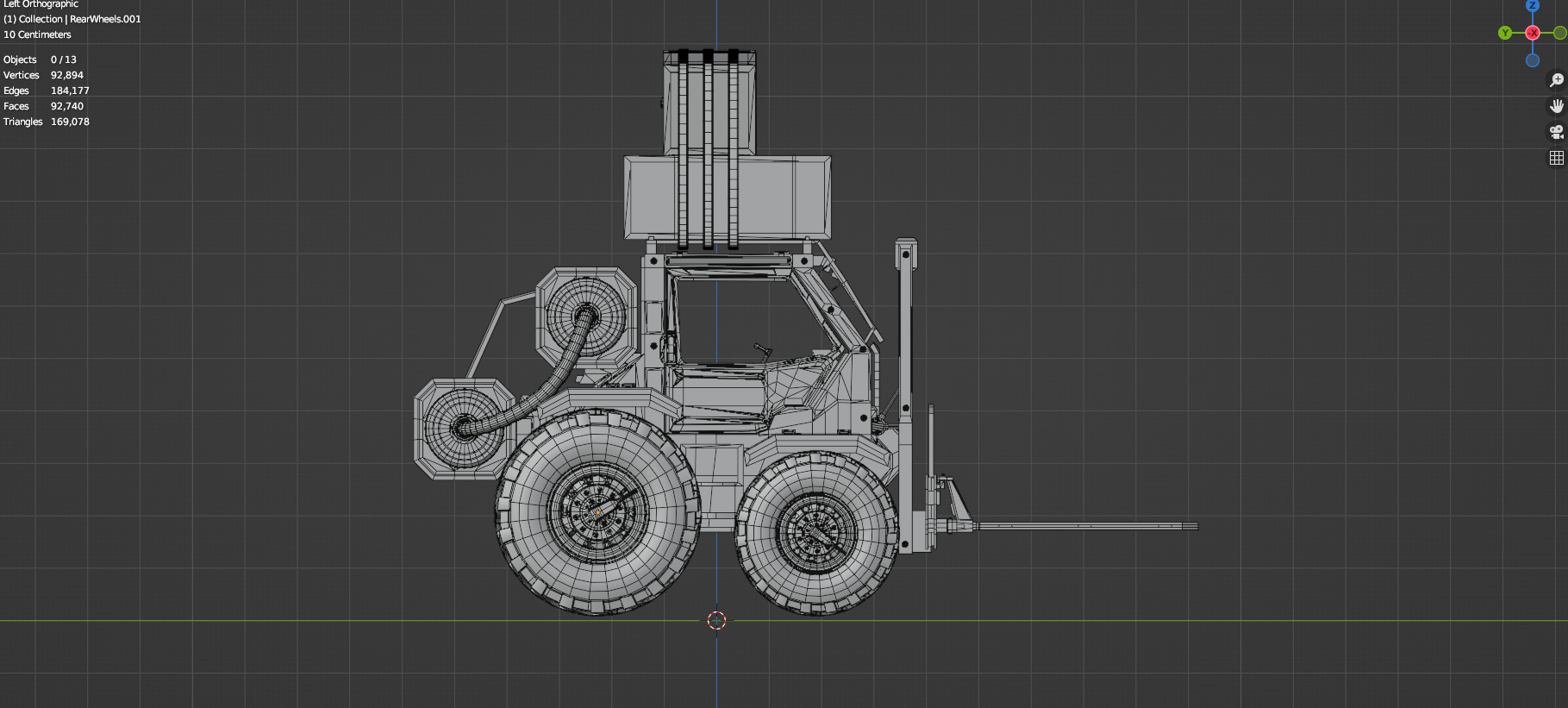Click the Vertices value '92,894'
Screen dimensions: 1568x708
coord(67,75)
